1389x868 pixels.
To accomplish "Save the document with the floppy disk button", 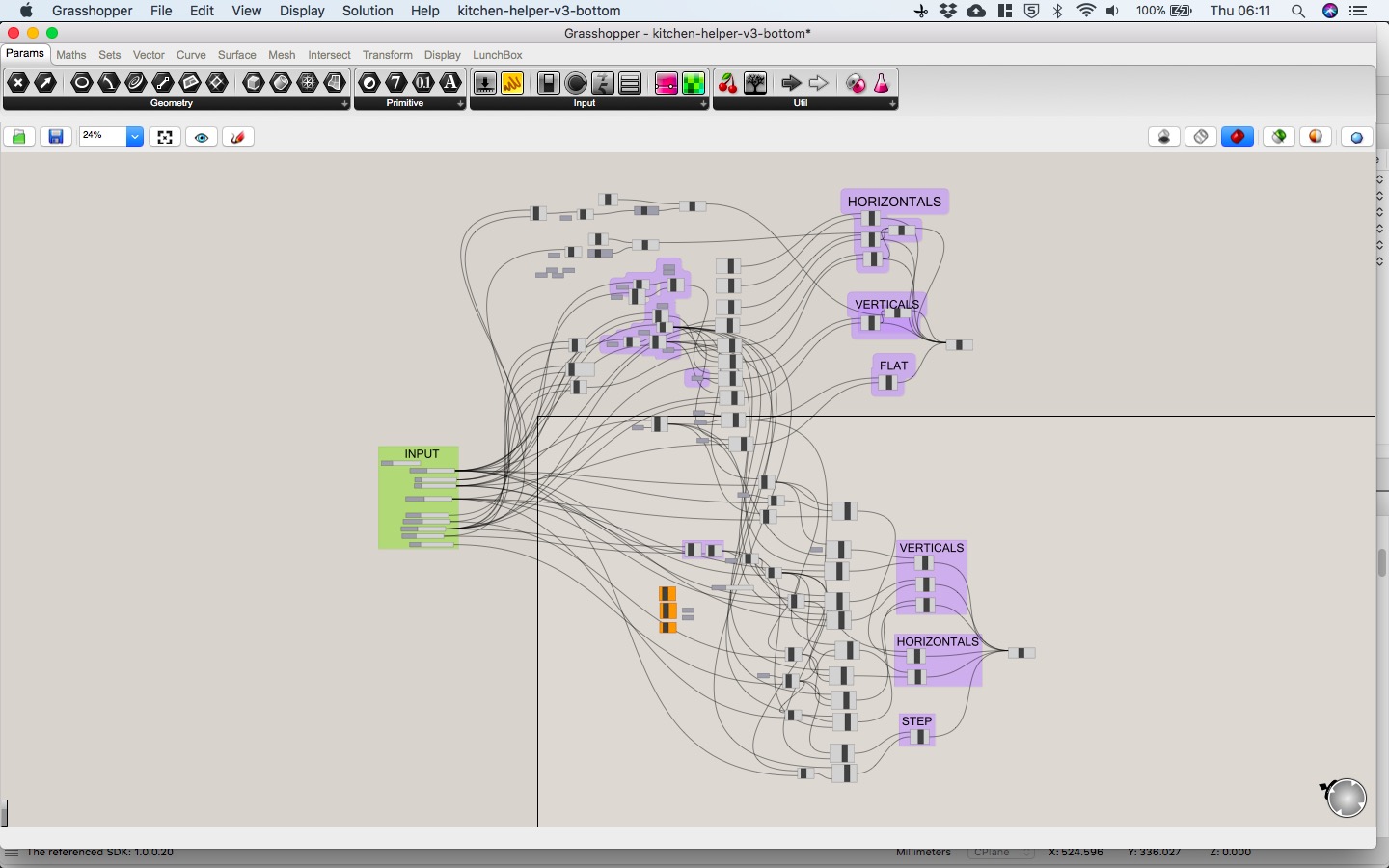I will 56,137.
